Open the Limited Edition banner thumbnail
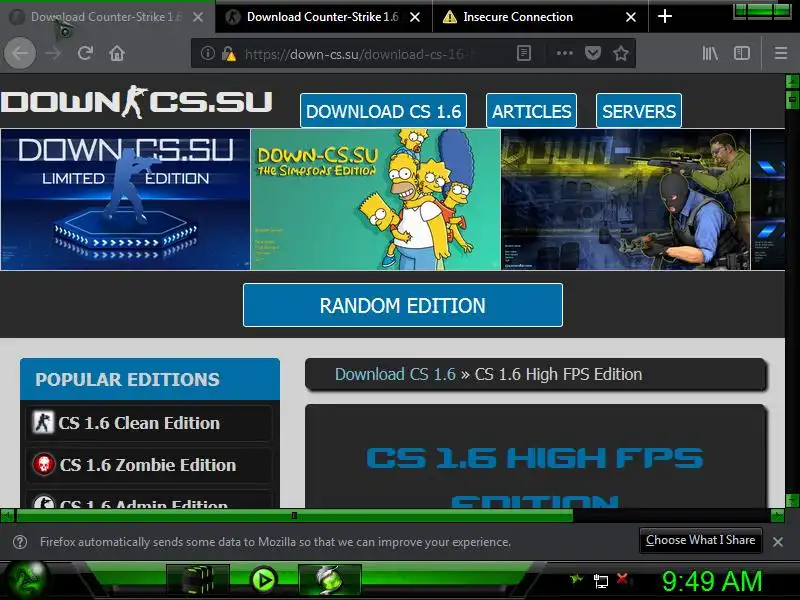The image size is (800, 600). (x=126, y=199)
